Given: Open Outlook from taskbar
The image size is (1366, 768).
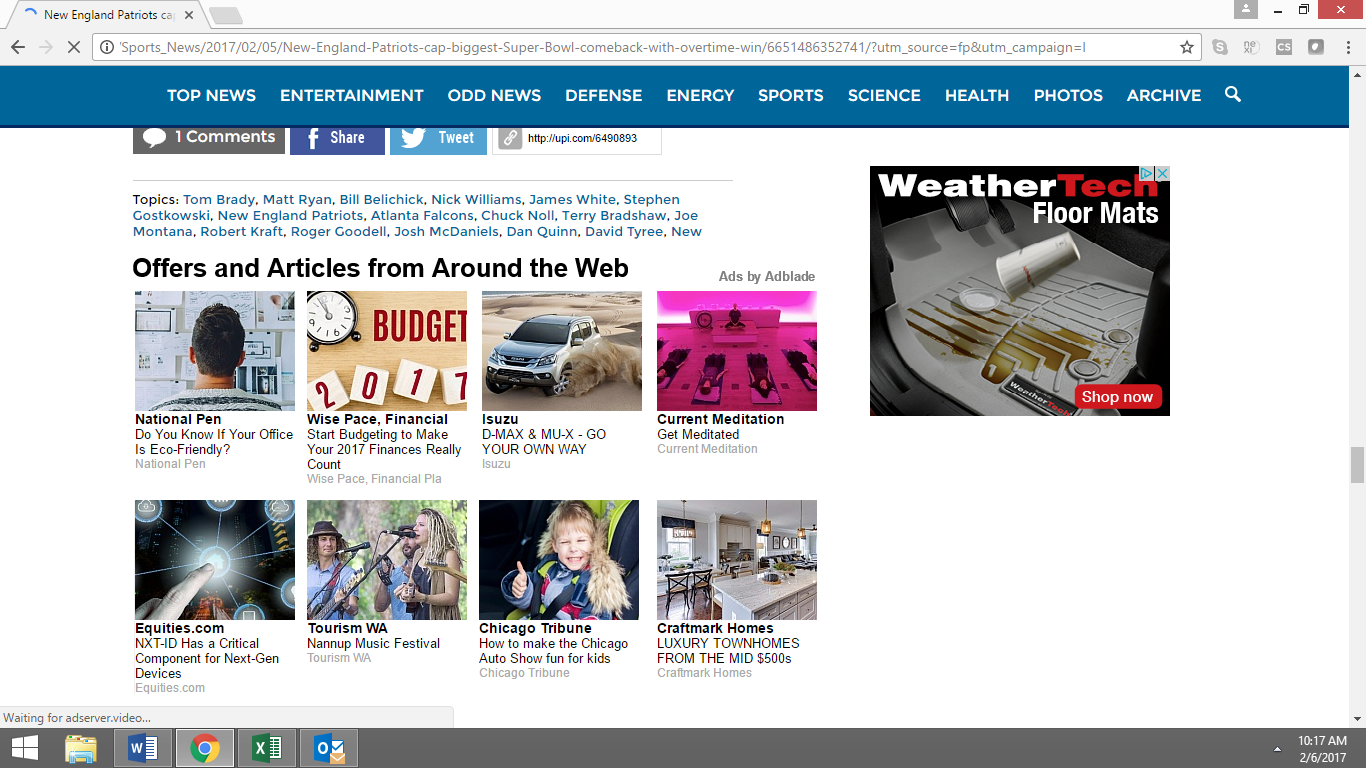Looking at the screenshot, I should point(328,748).
